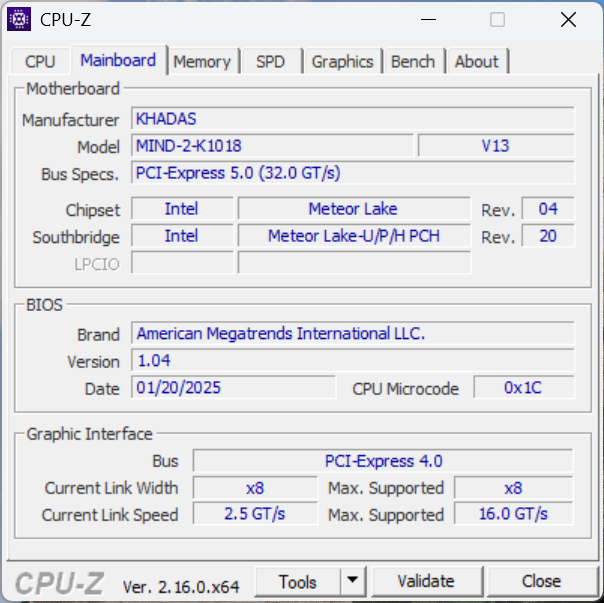604x603 pixels.
Task: Click the Chipset name Meteor Lake
Action: pyautogui.click(x=354, y=208)
